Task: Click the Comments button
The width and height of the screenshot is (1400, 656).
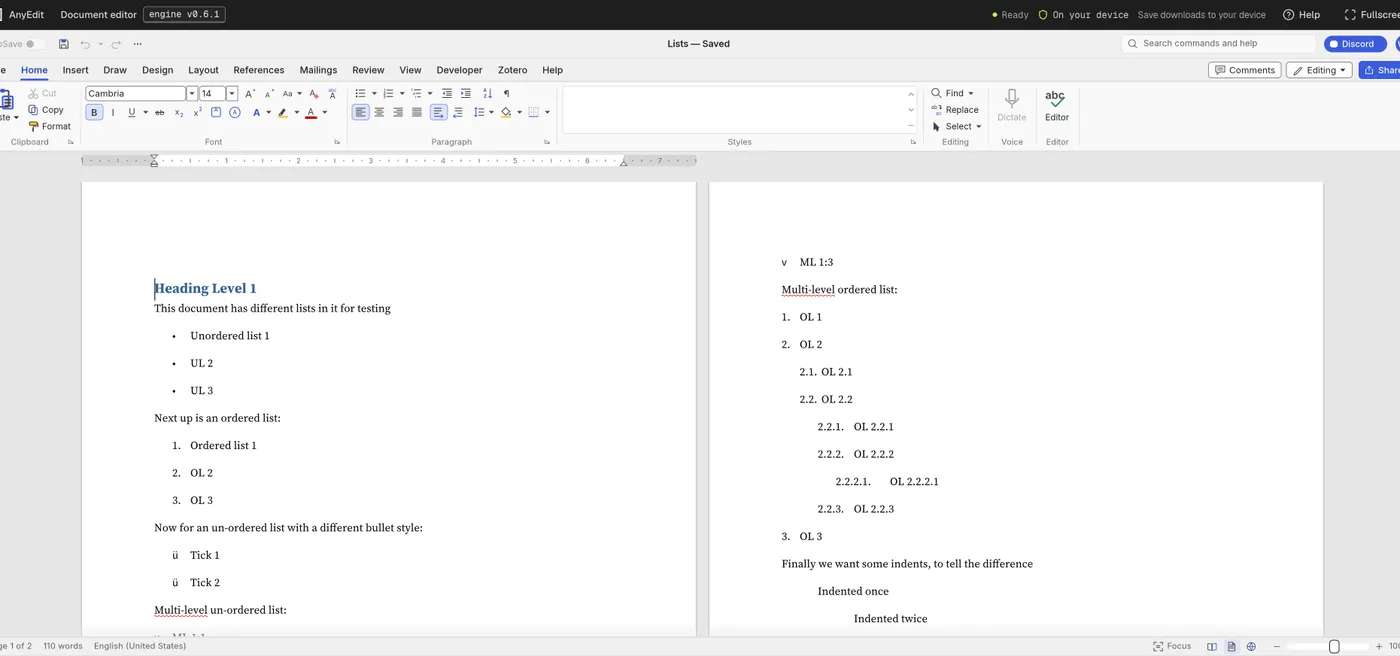Action: point(1245,70)
